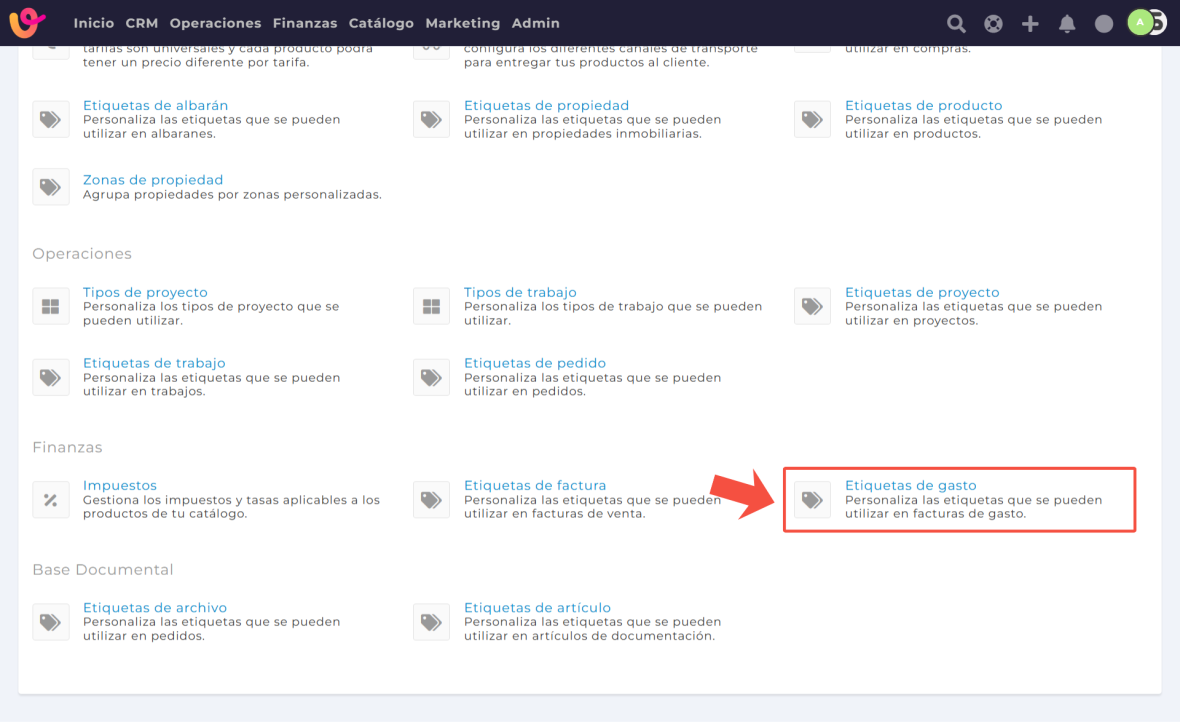Open the Etiquetas de factura link
This screenshot has height=722, width=1180.
[535, 486]
